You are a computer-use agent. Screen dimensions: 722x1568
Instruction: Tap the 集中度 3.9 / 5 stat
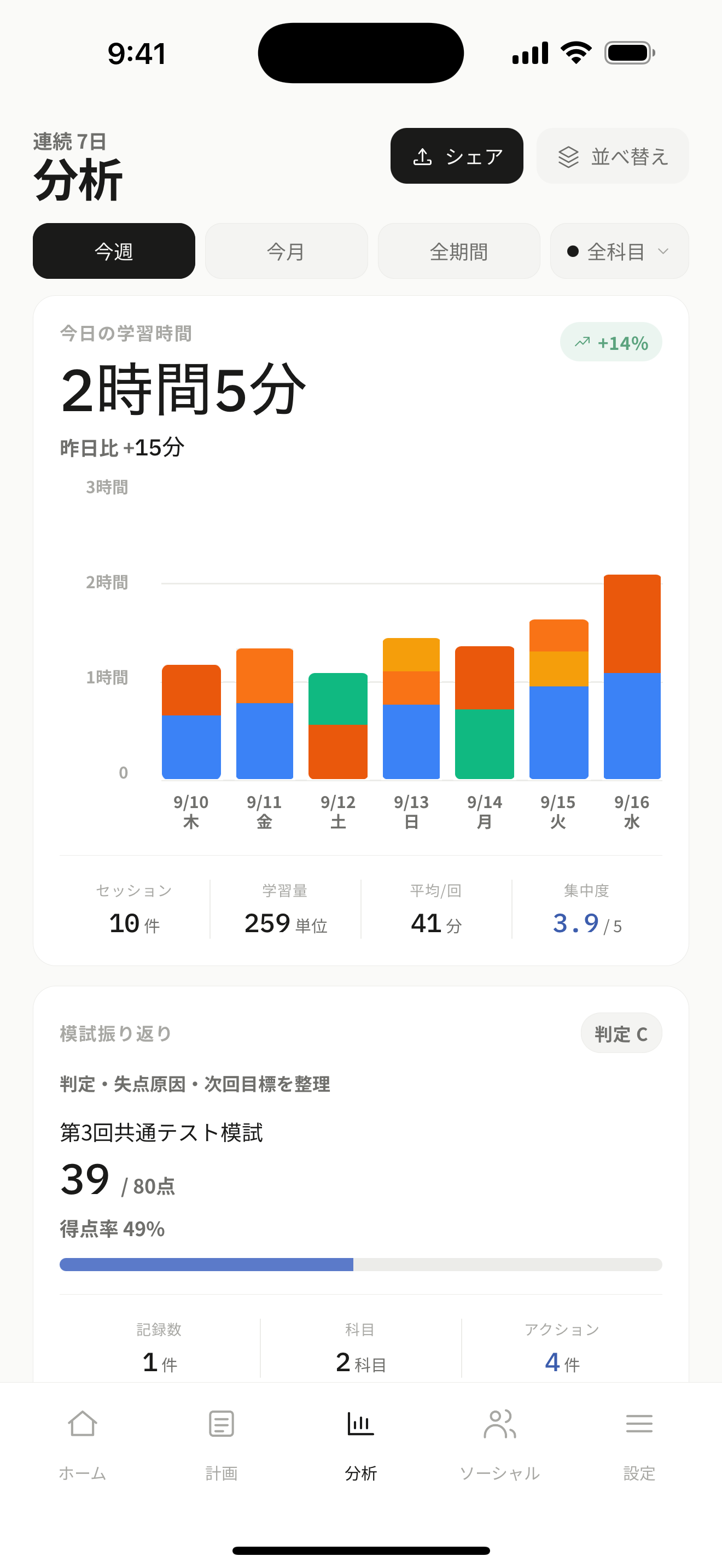587,909
